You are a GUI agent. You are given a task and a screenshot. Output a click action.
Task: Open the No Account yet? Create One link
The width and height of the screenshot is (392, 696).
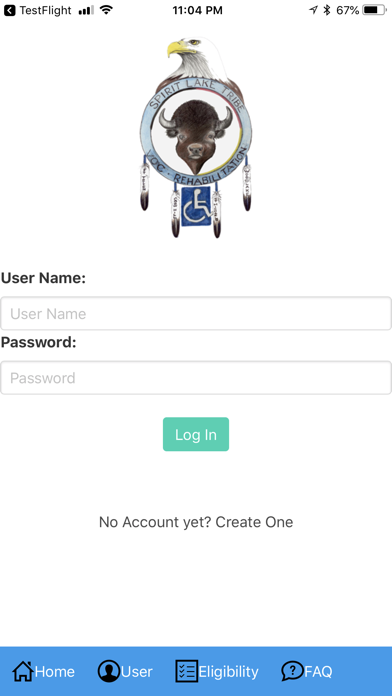click(x=196, y=522)
